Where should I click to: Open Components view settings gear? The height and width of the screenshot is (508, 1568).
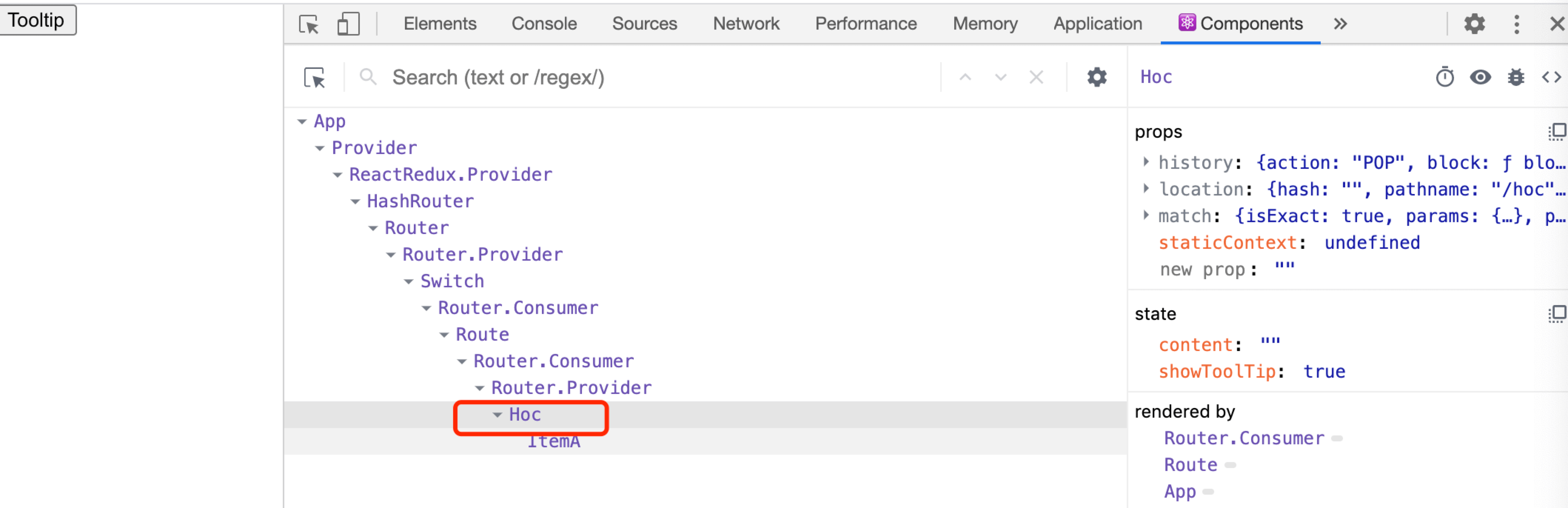(x=1096, y=78)
